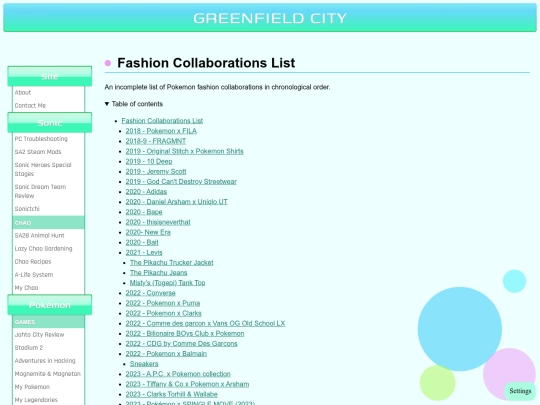
Task: Open the Settings button
Action: [520, 391]
